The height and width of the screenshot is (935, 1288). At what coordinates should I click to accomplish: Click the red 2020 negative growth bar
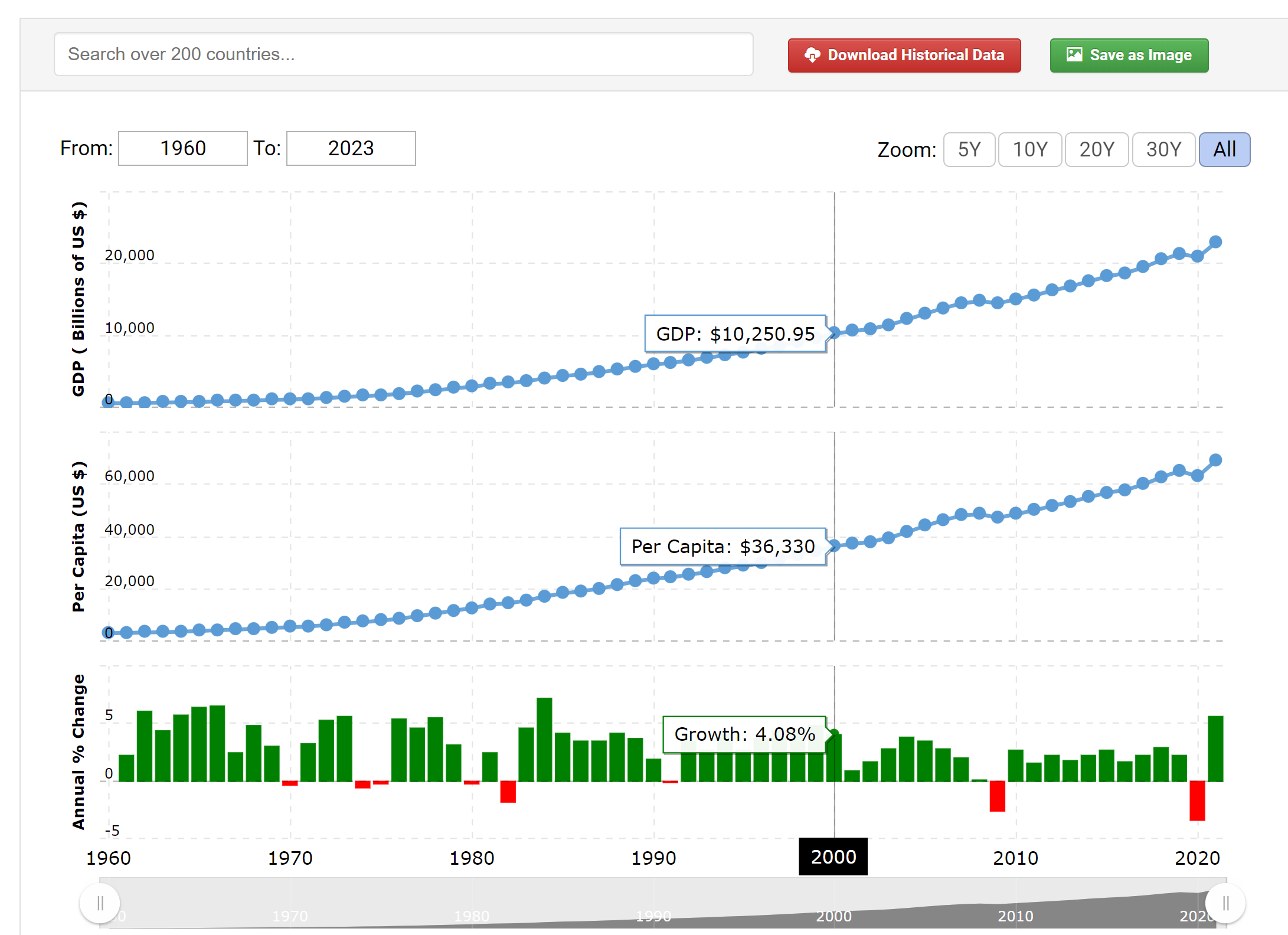coord(1197,800)
